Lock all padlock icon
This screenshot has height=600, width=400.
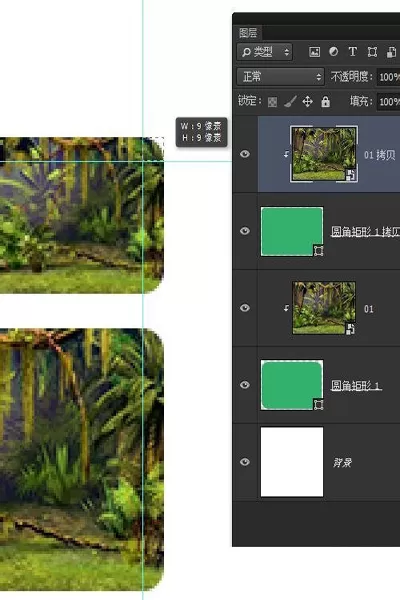325,101
